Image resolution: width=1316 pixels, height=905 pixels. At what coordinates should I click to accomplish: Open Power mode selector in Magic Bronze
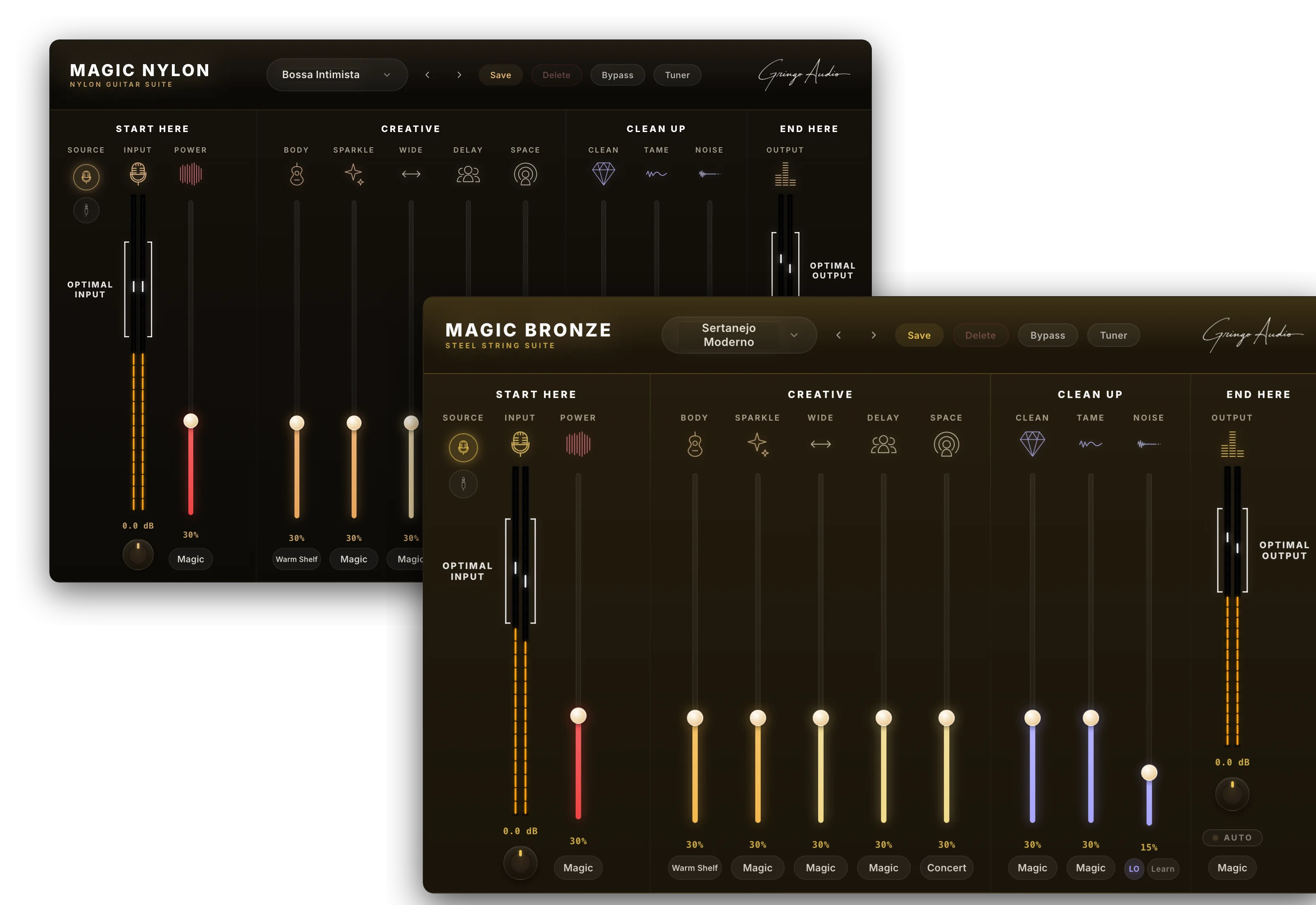click(578, 868)
